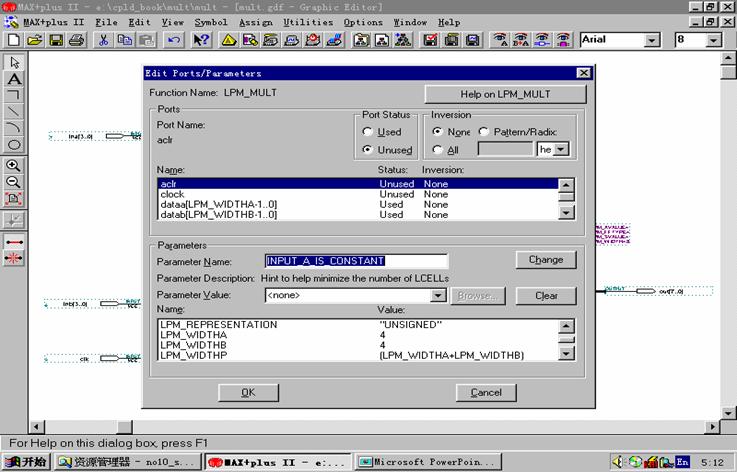This screenshot has width=737, height=472.
Task: Open the radix 'he' dropdown
Action: point(561,149)
